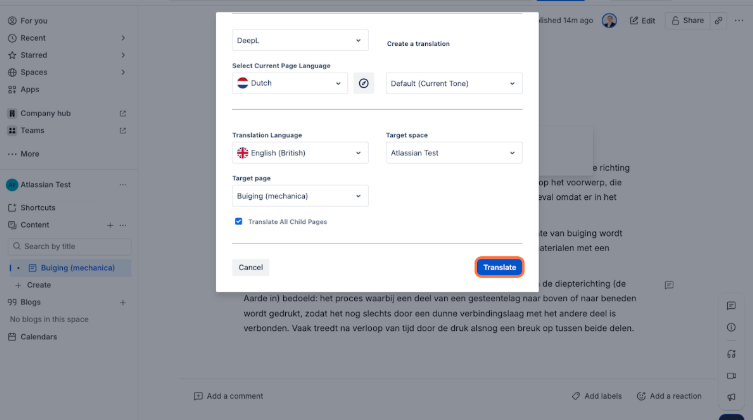This screenshot has height=420, width=753.
Task: Open the Default (Current Tone) dropdown
Action: pos(454,84)
